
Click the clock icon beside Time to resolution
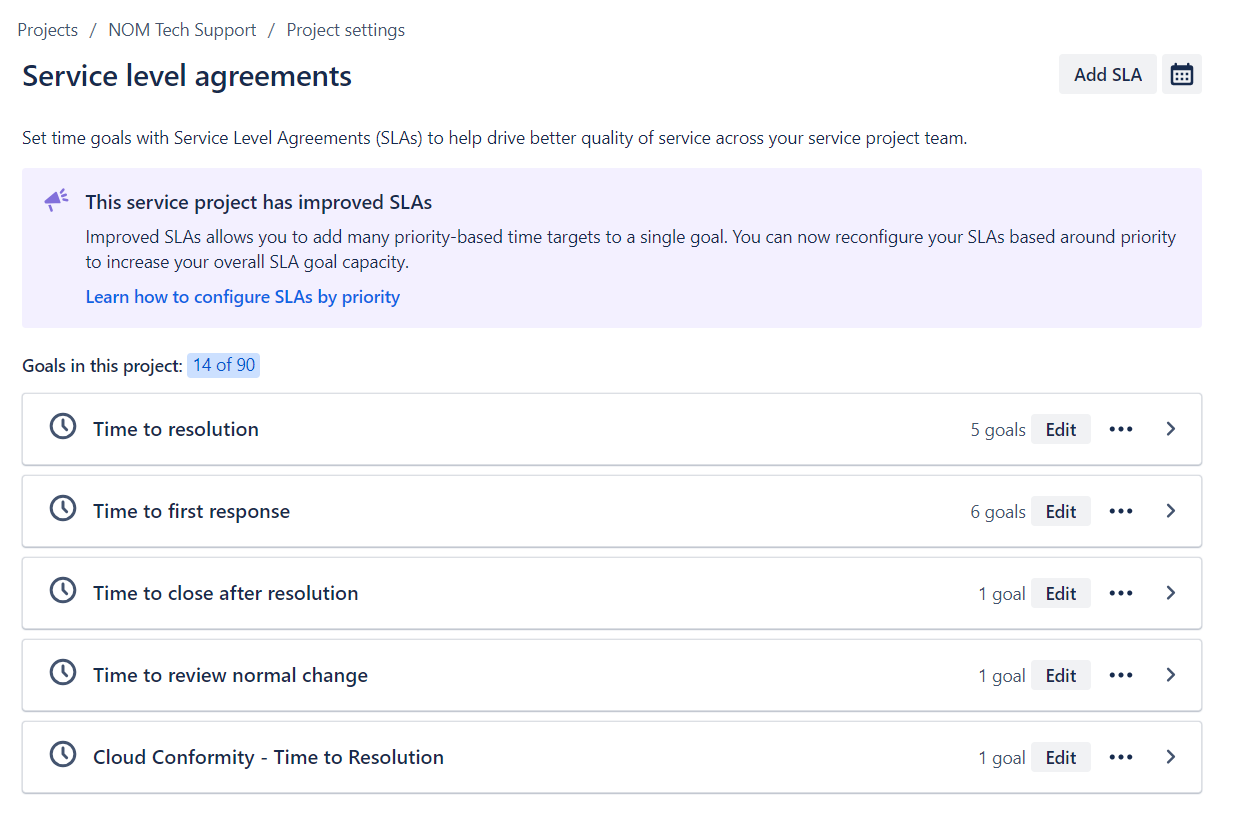coord(63,427)
